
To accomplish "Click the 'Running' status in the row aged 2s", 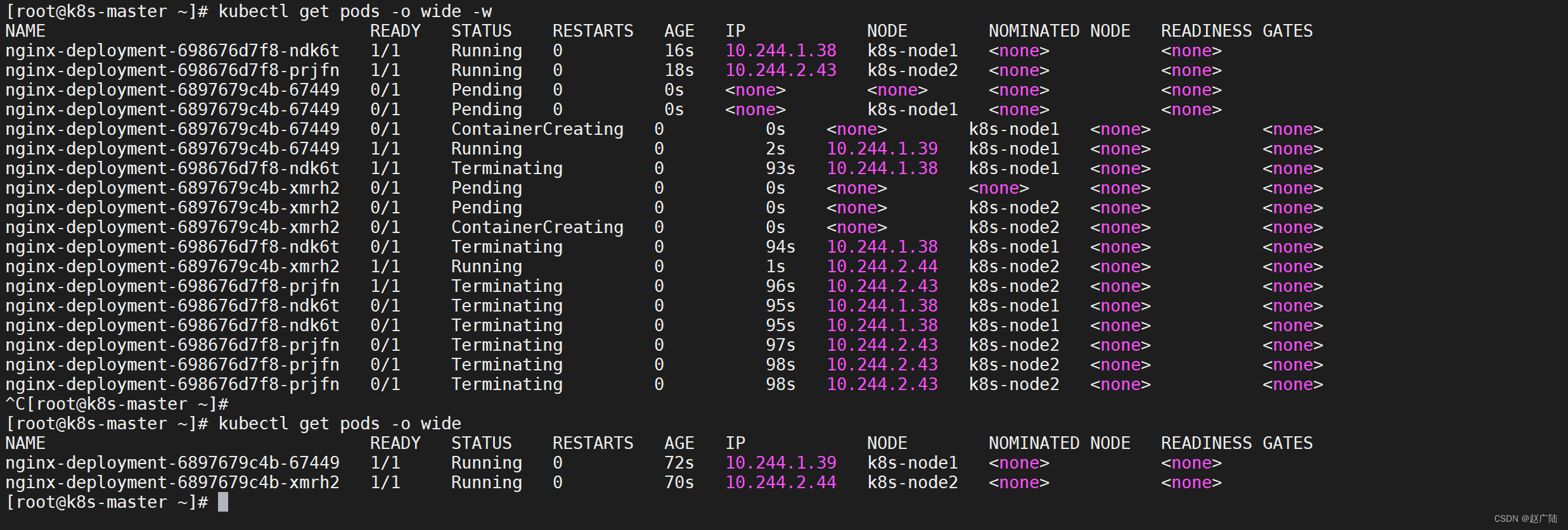I will click(487, 149).
